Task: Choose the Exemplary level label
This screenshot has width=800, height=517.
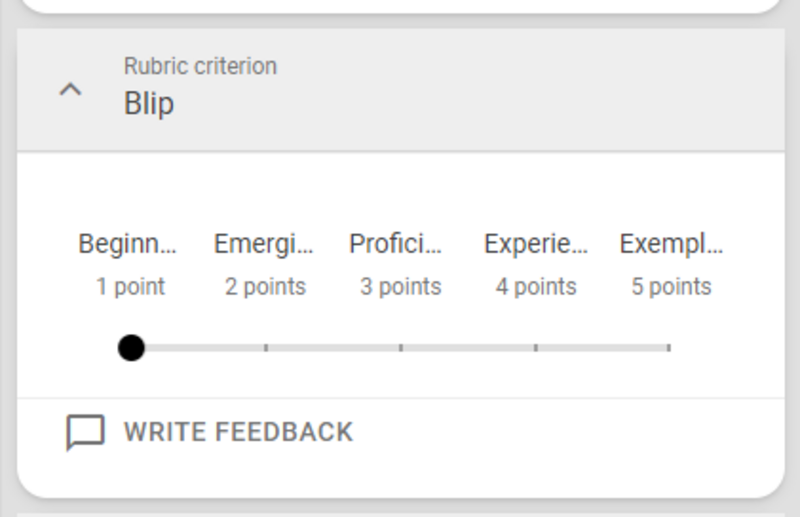Action: coord(671,244)
